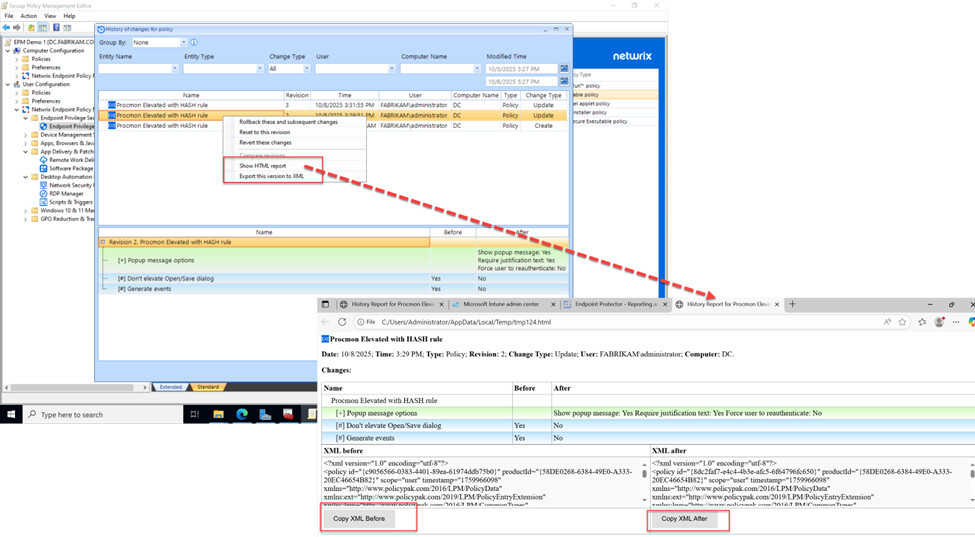The width and height of the screenshot is (975, 537).
Task: Open the calendar picker for start Modified Time
Action: click(x=564, y=69)
